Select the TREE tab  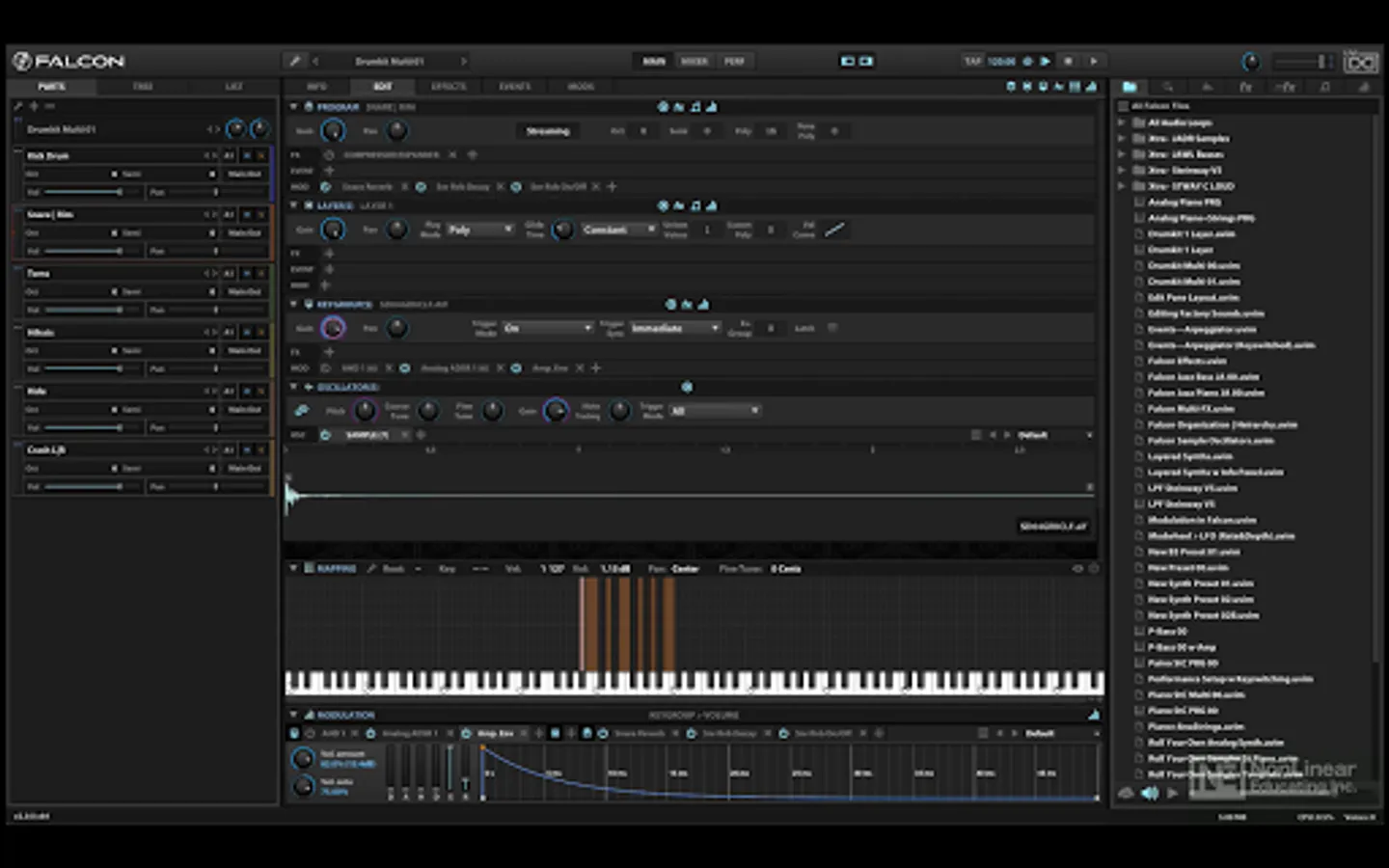143,87
